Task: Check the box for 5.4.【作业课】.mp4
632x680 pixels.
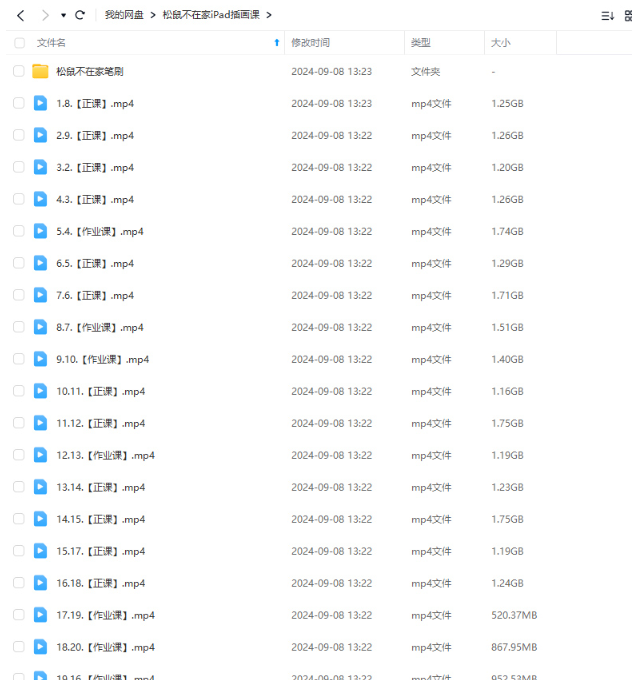Action: click(x=19, y=231)
